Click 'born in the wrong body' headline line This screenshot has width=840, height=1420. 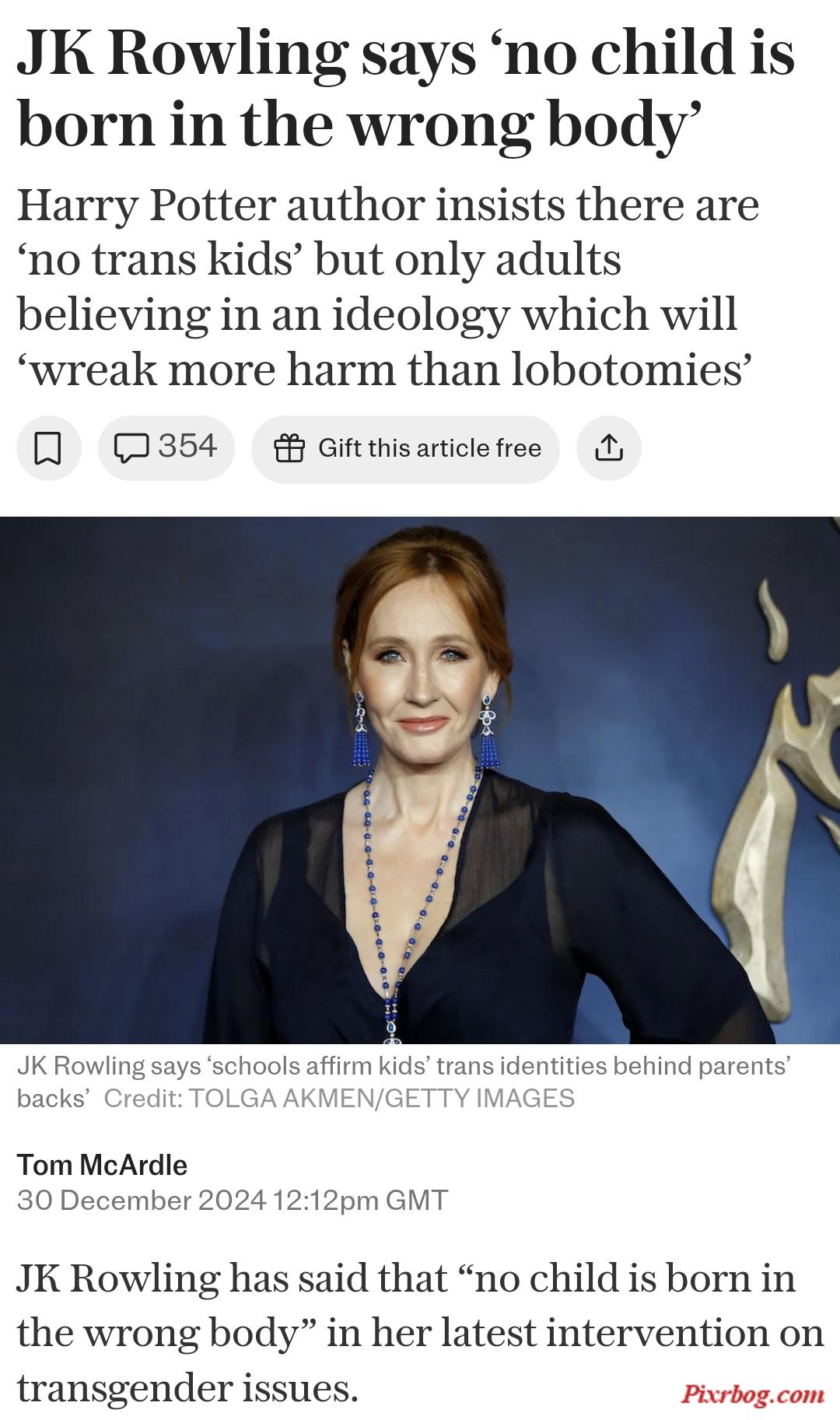(359, 124)
